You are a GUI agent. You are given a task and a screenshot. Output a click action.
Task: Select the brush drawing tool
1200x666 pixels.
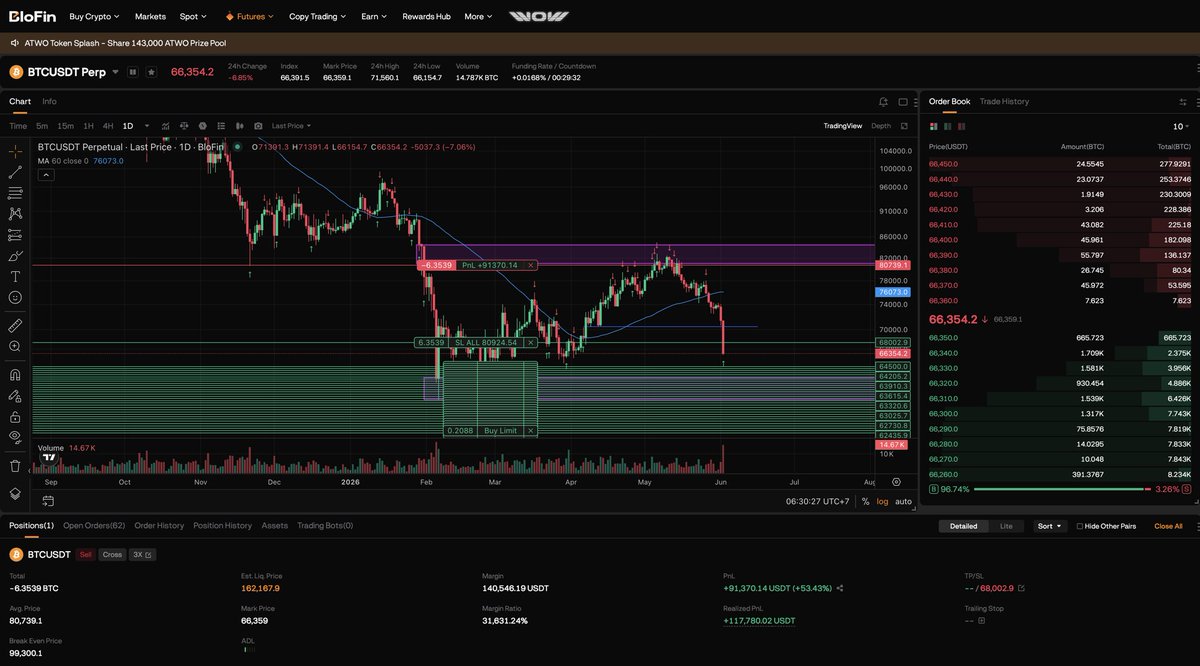15,256
